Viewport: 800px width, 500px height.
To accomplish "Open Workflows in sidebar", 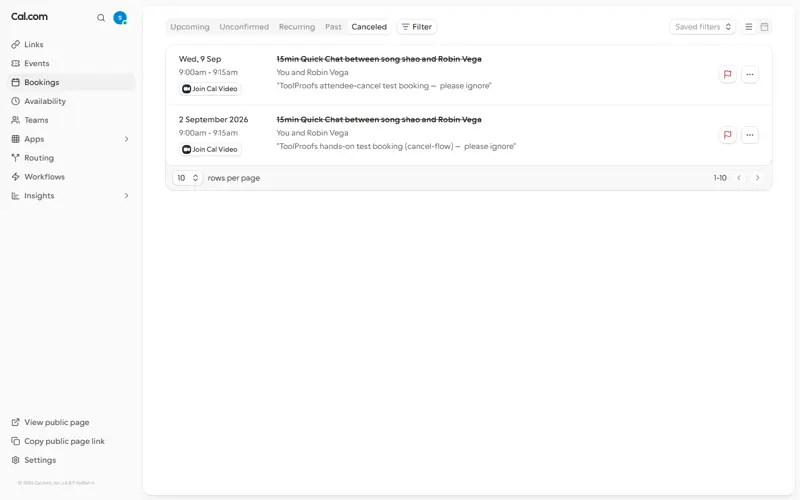I will click(x=71, y=177).
